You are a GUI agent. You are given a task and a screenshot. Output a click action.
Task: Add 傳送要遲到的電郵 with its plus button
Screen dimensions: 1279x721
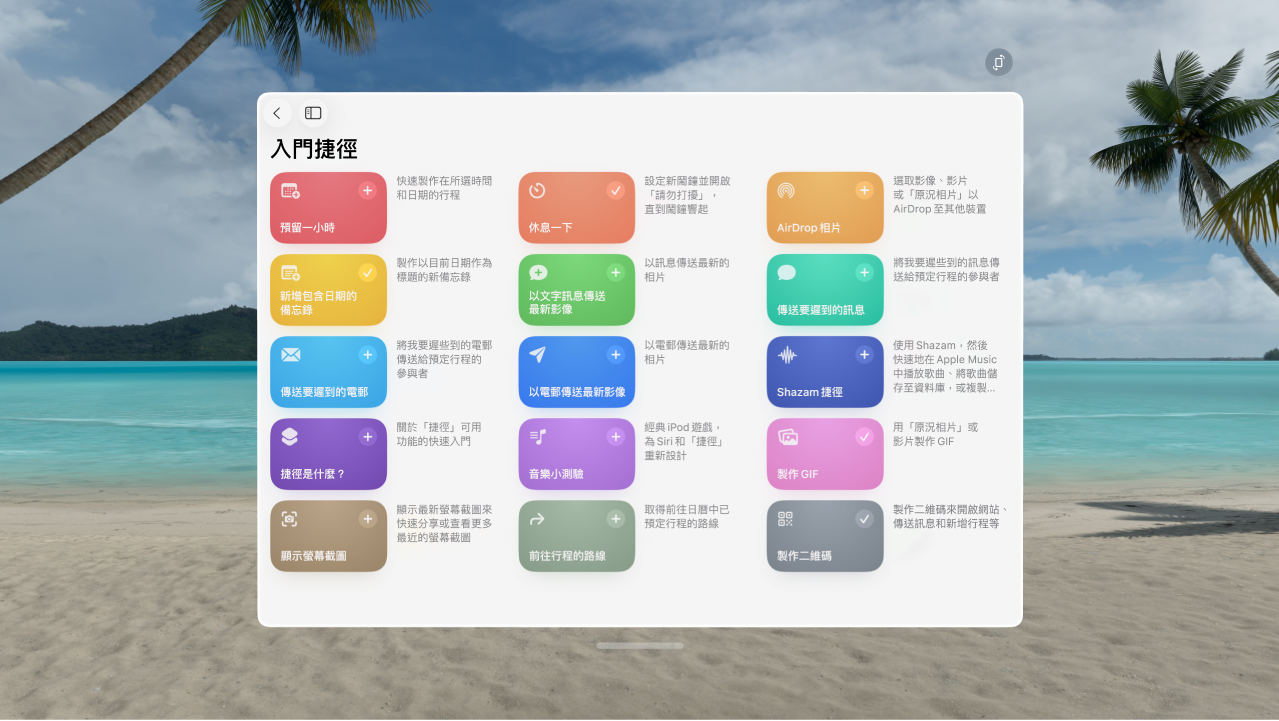[x=367, y=354]
